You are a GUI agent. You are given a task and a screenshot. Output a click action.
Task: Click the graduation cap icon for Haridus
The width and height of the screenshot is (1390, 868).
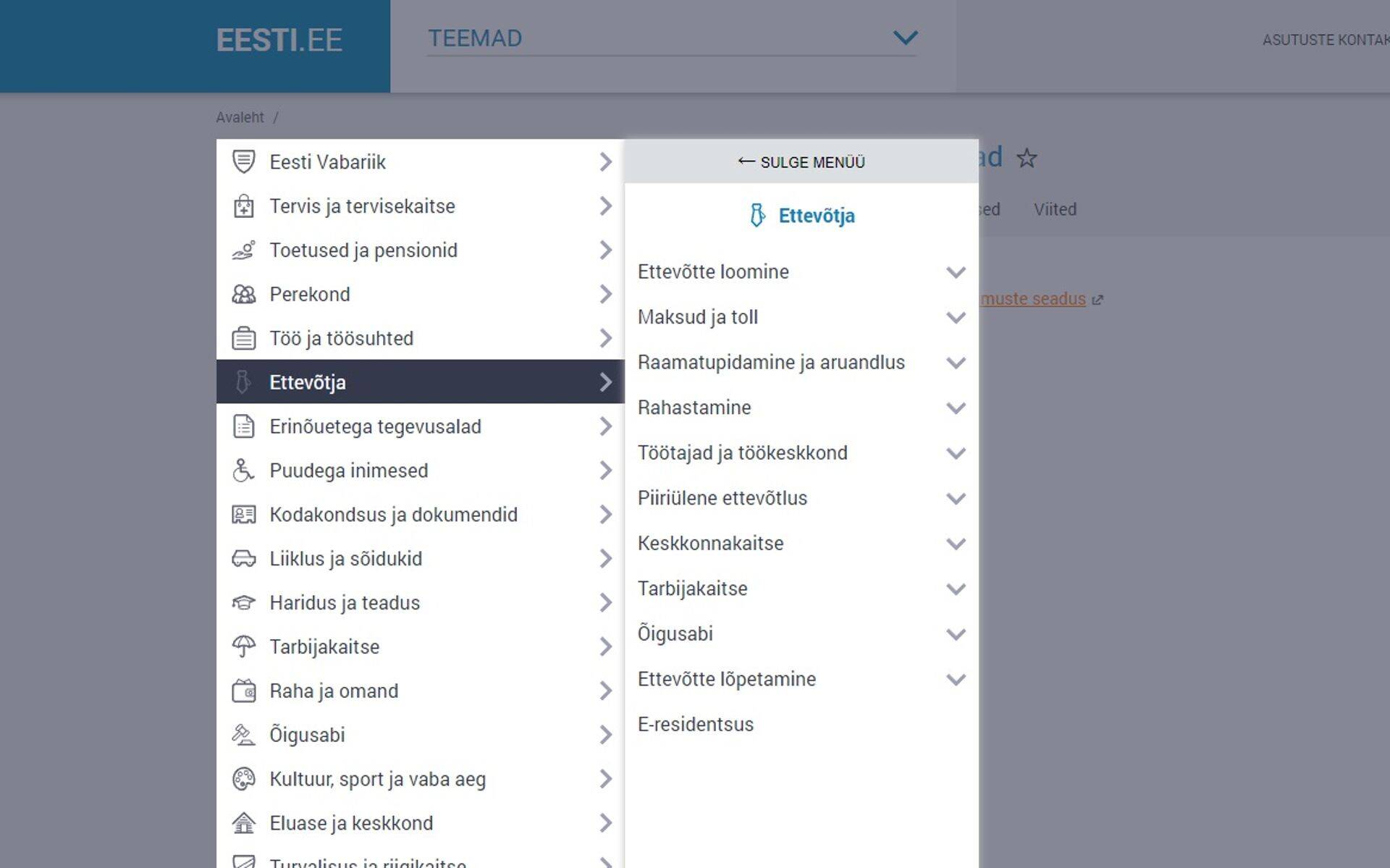(243, 602)
